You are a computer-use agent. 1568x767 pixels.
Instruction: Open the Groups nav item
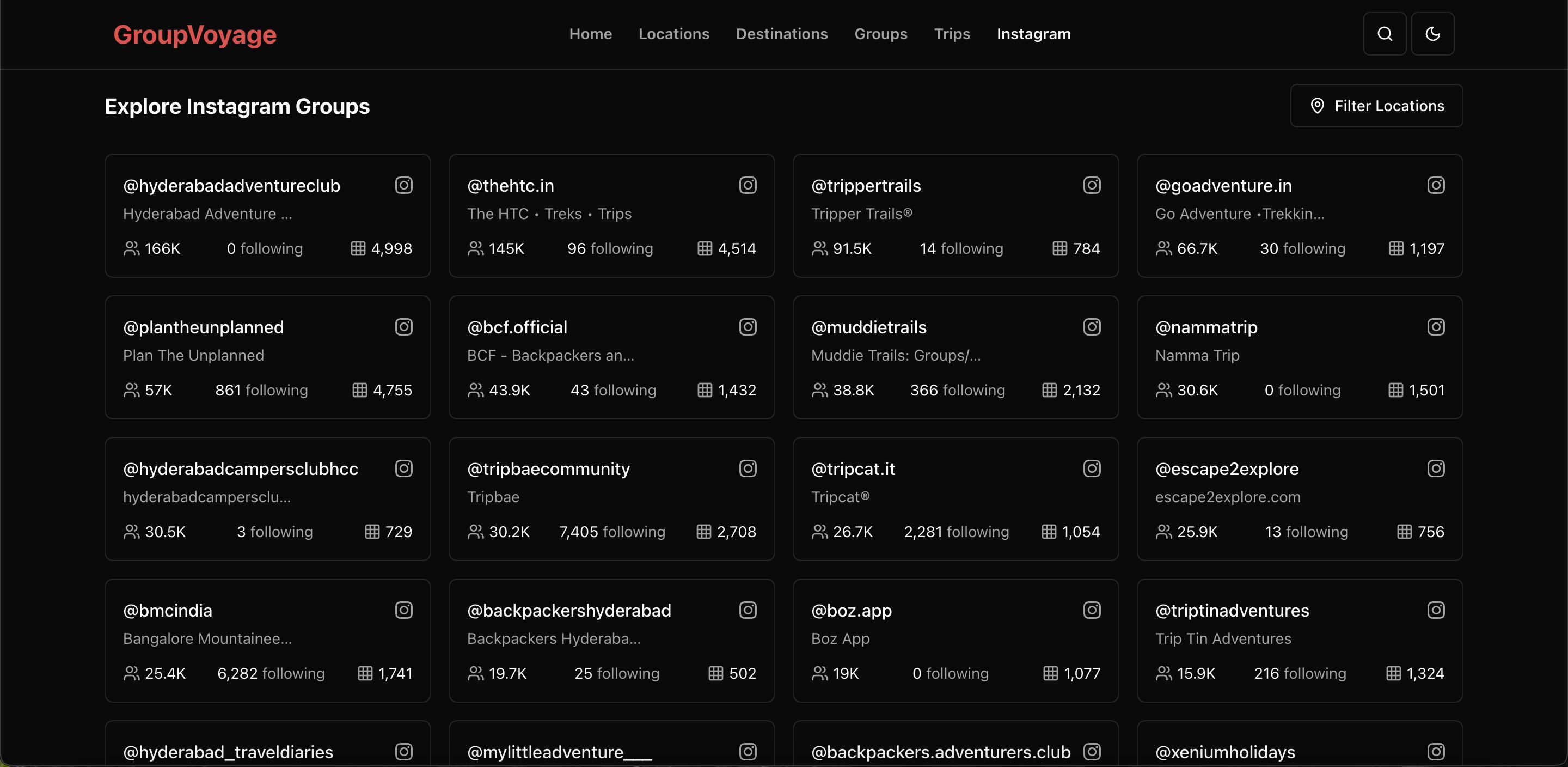click(x=880, y=34)
